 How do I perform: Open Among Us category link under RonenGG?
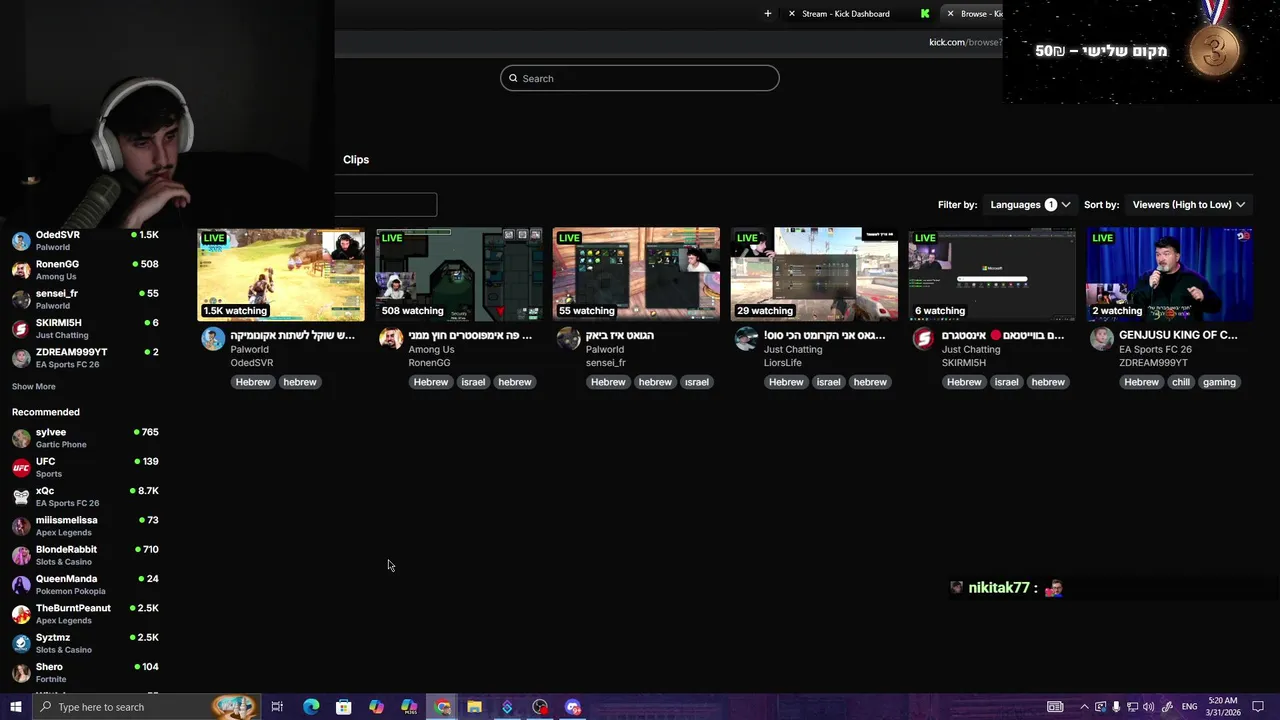tap(431, 349)
